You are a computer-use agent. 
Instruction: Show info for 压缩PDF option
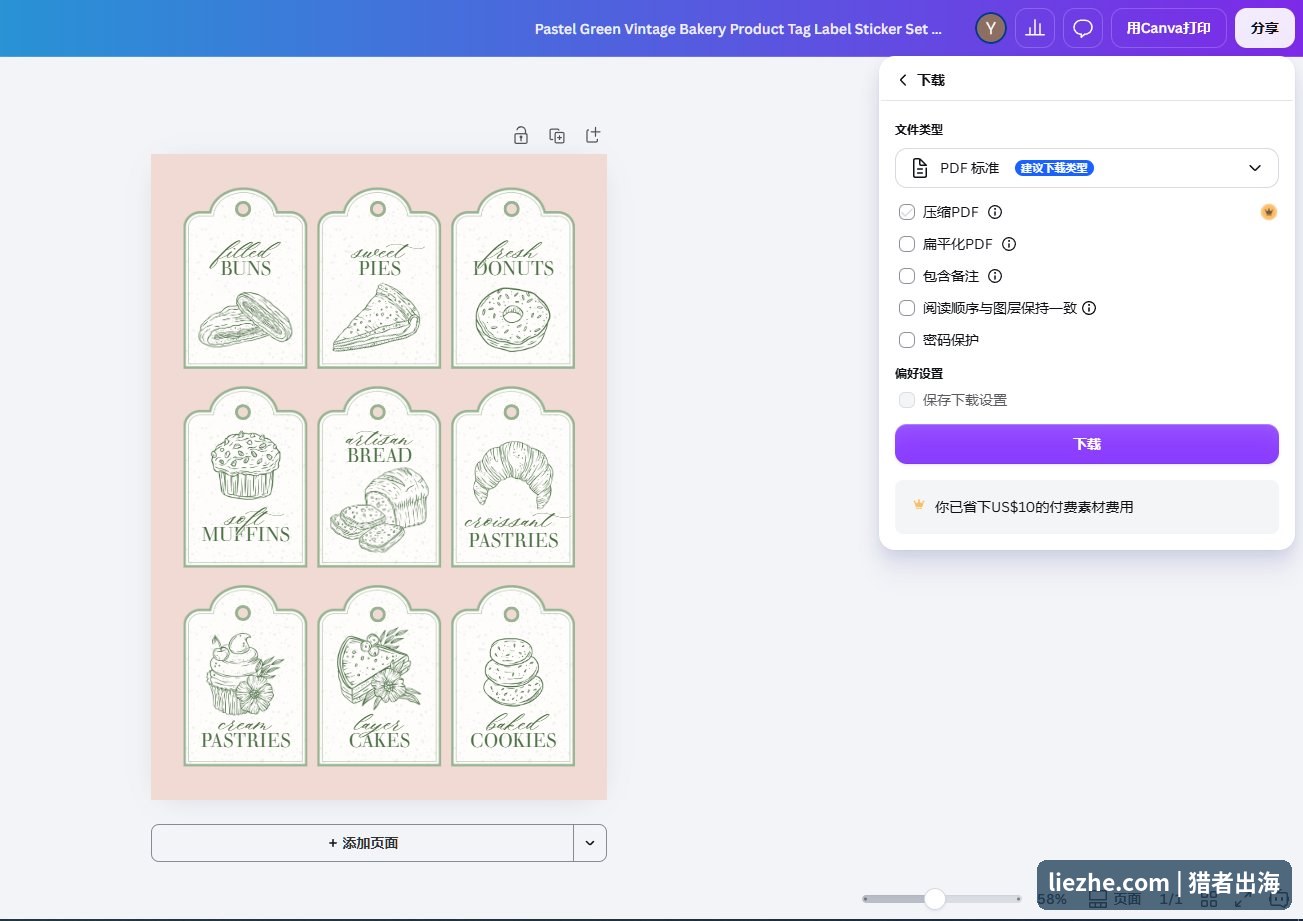click(995, 212)
